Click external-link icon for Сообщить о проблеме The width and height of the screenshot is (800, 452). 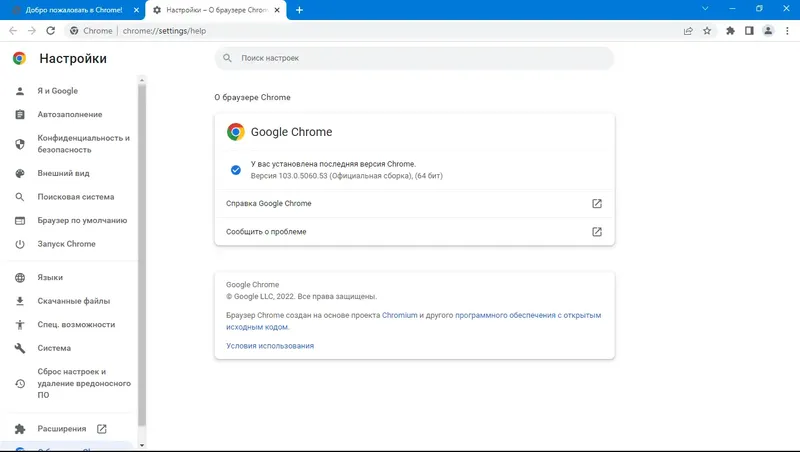coord(597,232)
